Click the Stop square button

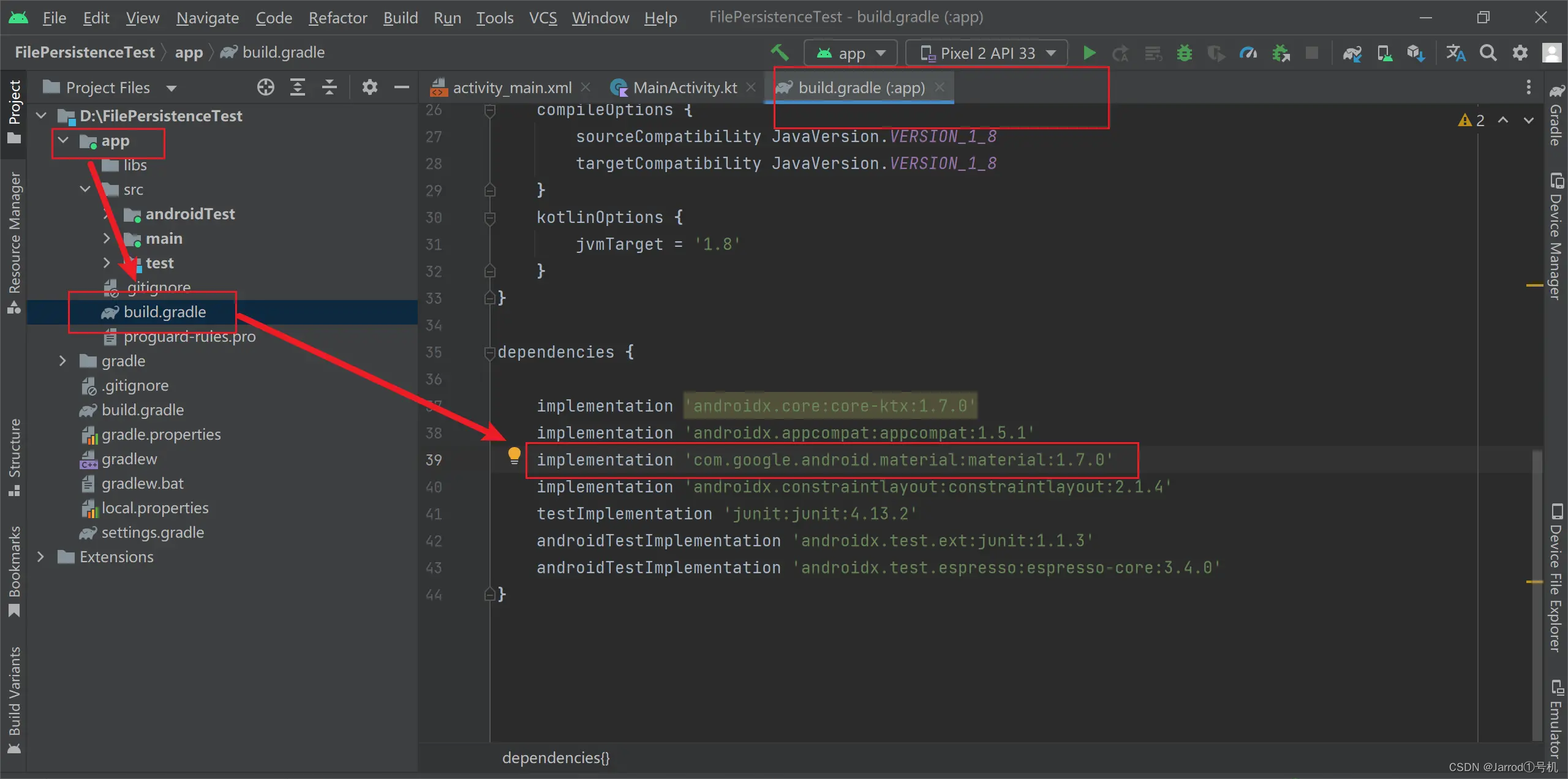click(x=1312, y=53)
